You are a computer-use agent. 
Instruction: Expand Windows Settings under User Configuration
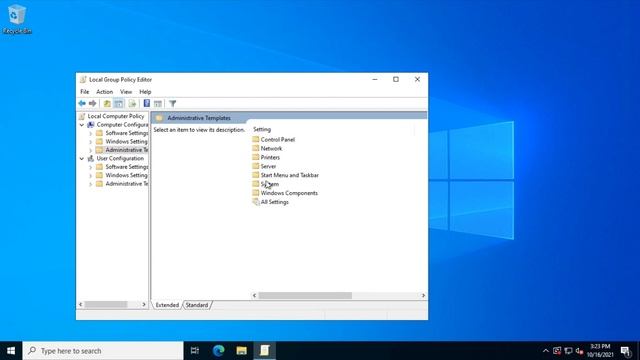[x=91, y=176]
